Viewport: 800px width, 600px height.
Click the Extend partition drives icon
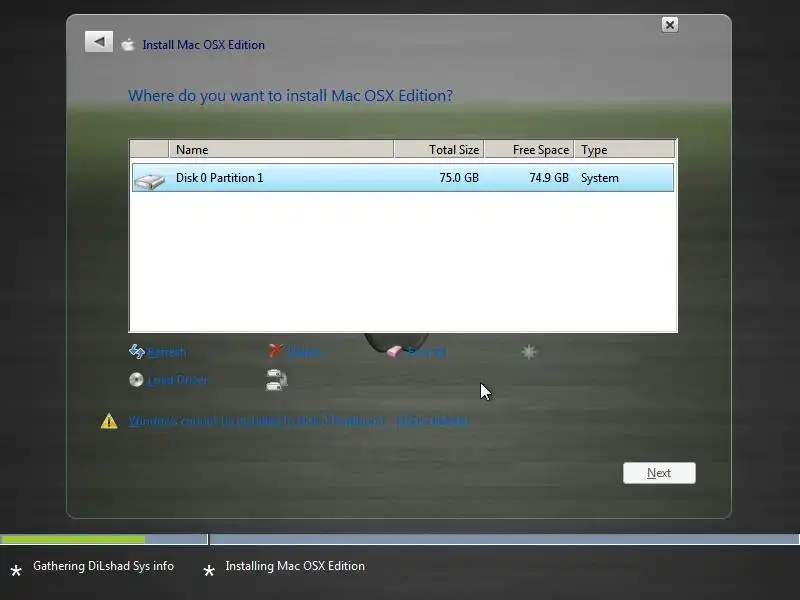[277, 380]
